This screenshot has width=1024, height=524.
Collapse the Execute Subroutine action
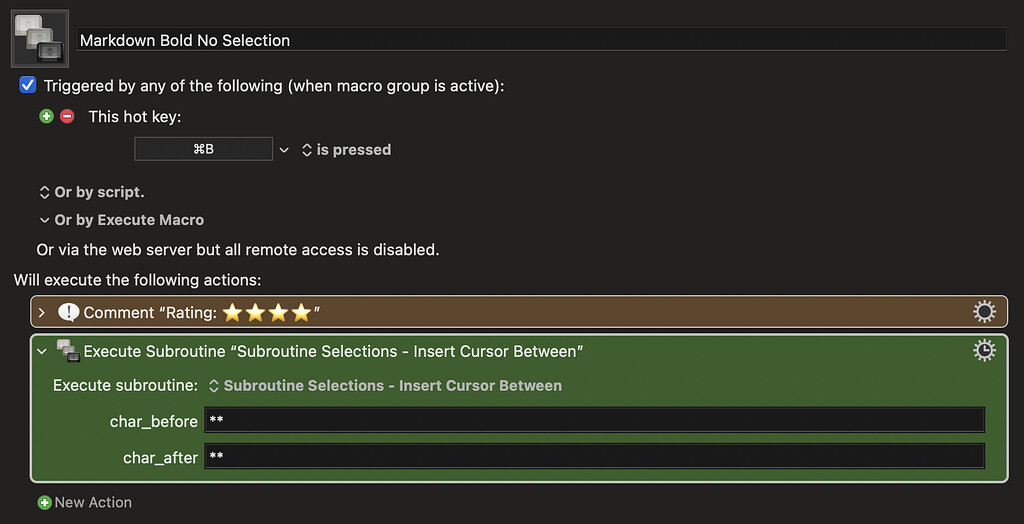pyautogui.click(x=42, y=351)
